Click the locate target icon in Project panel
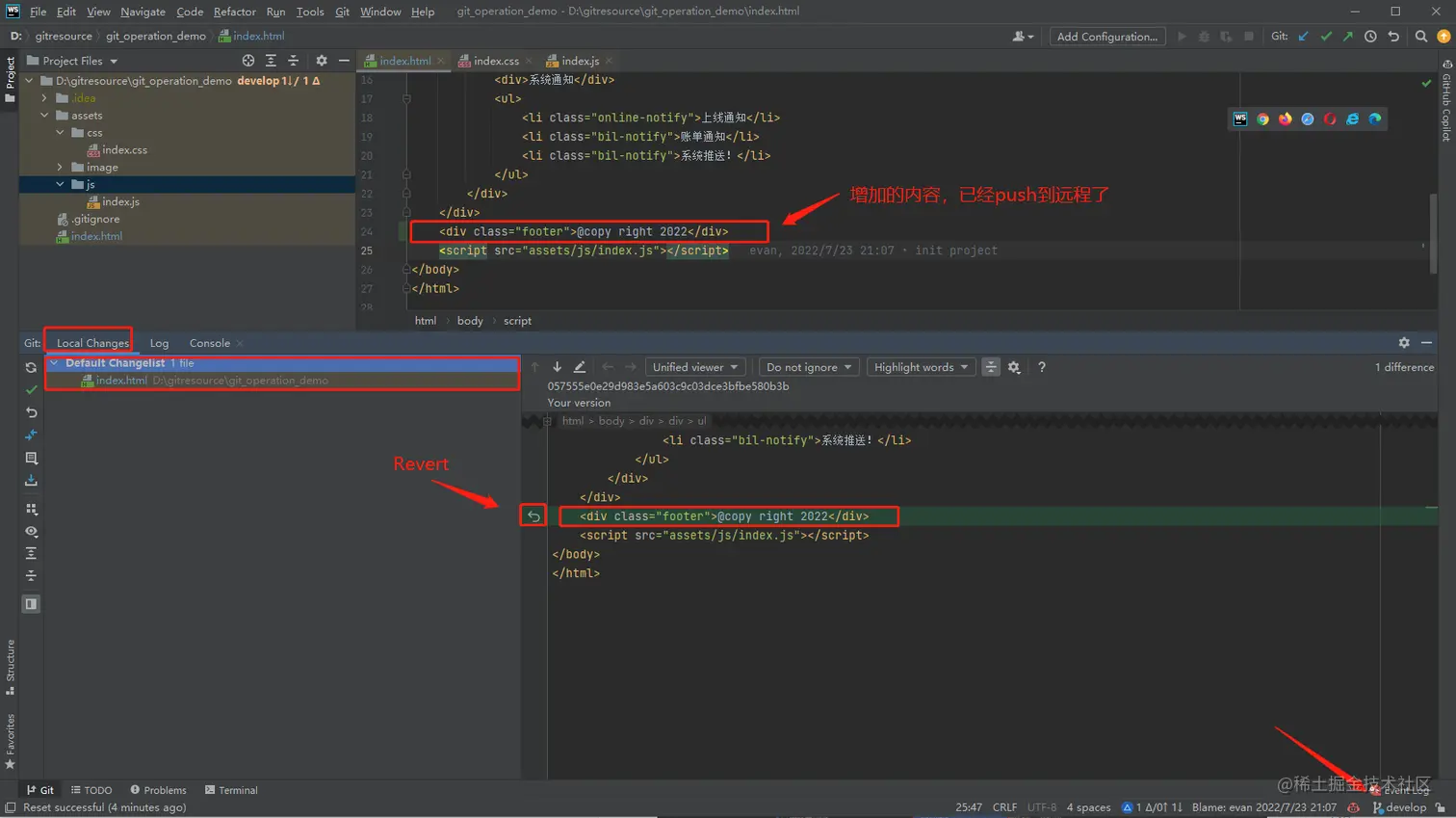This screenshot has width=1456, height=818. (x=248, y=61)
